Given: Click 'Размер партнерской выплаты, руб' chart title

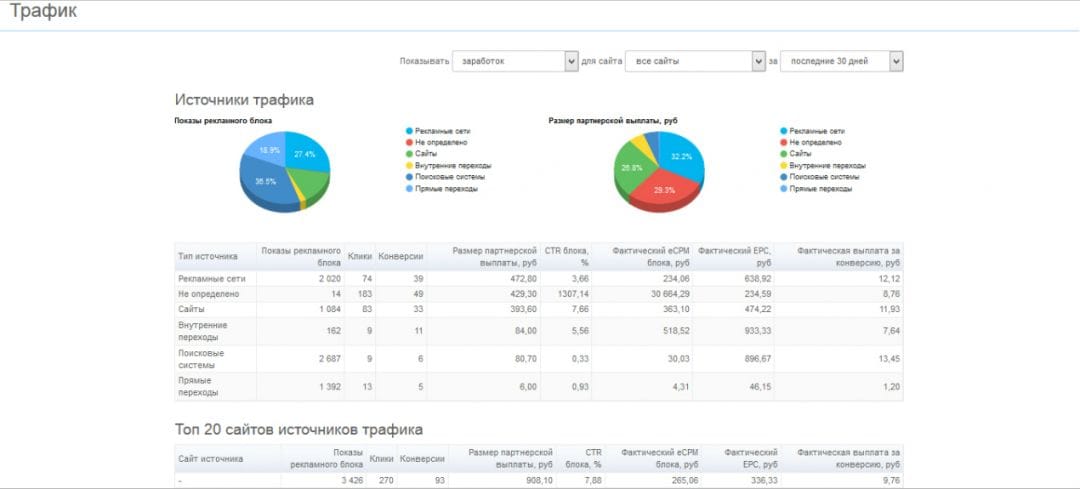Looking at the screenshot, I should click(613, 121).
